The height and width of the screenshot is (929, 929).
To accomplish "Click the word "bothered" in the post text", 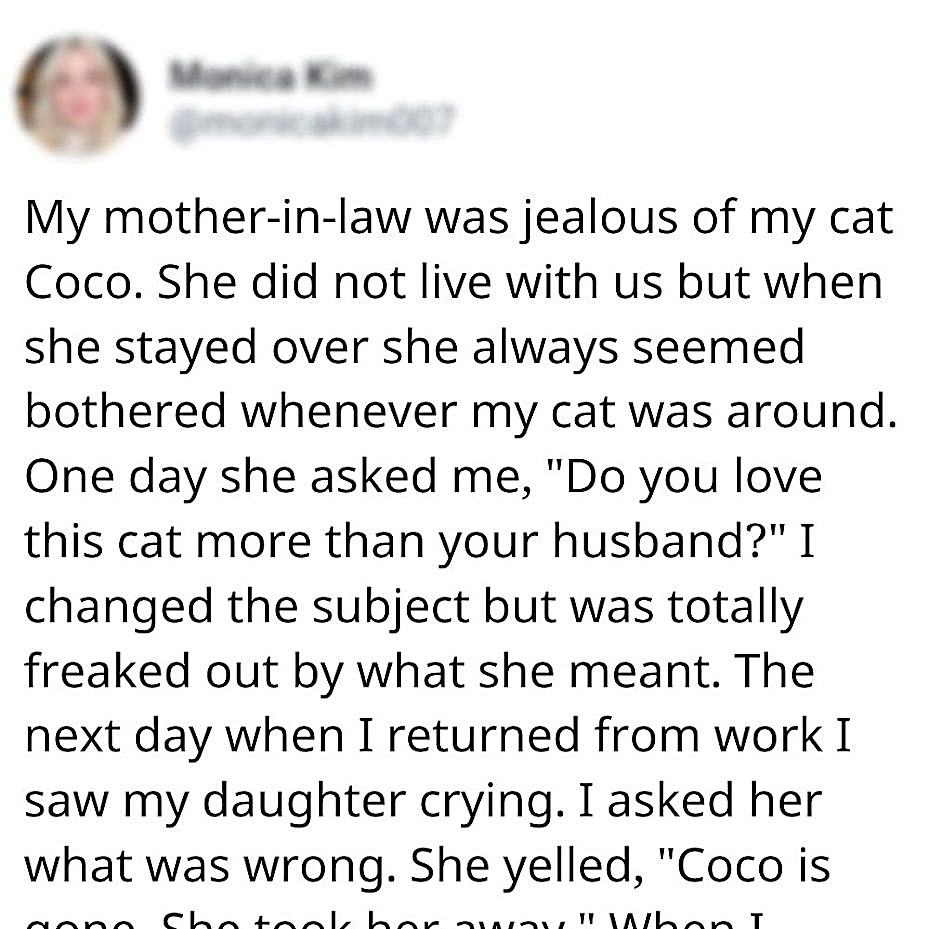I will tap(126, 411).
